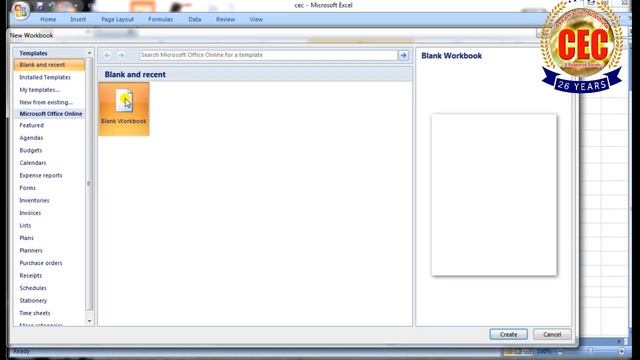Open the Insert ribbon tab

[78, 19]
